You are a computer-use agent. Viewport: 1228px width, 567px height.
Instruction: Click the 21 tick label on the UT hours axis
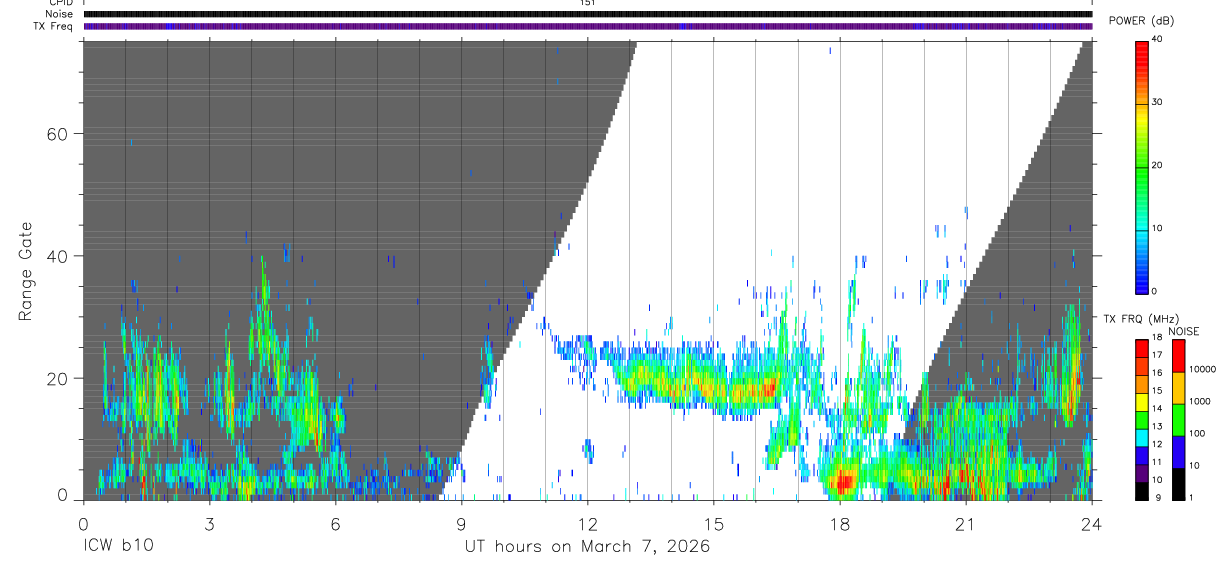(965, 524)
